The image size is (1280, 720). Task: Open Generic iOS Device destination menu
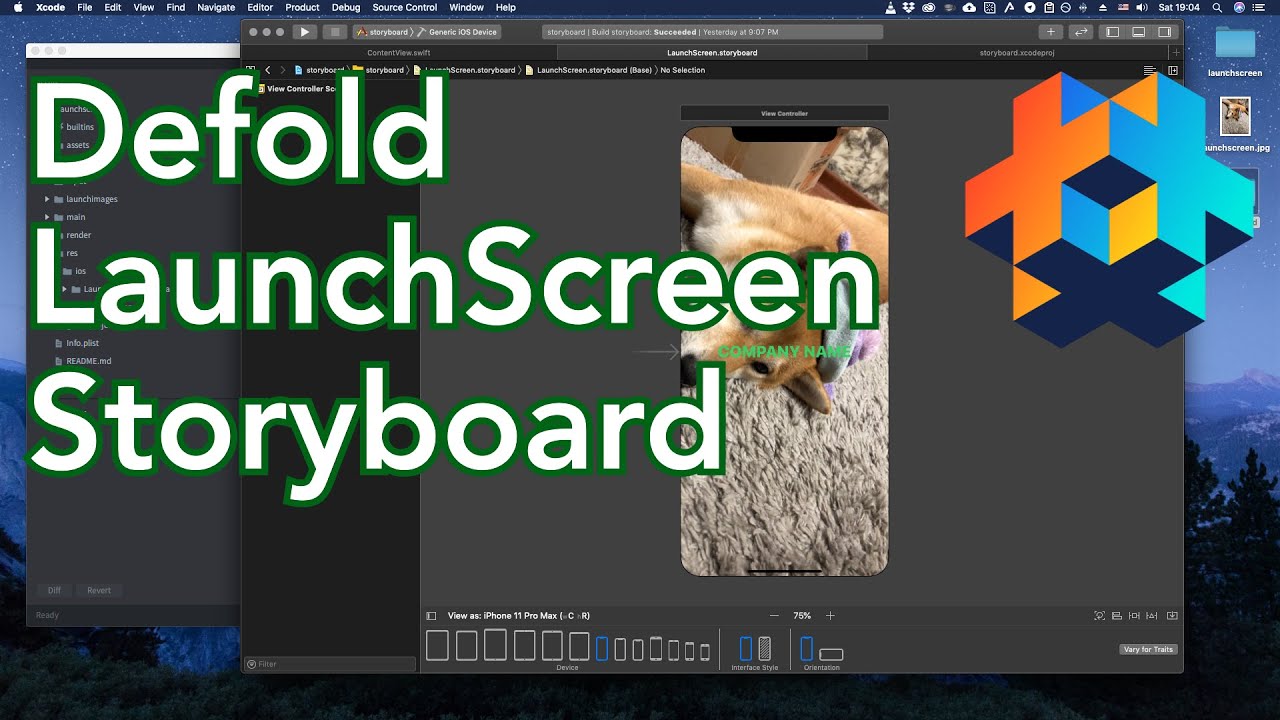coord(457,32)
